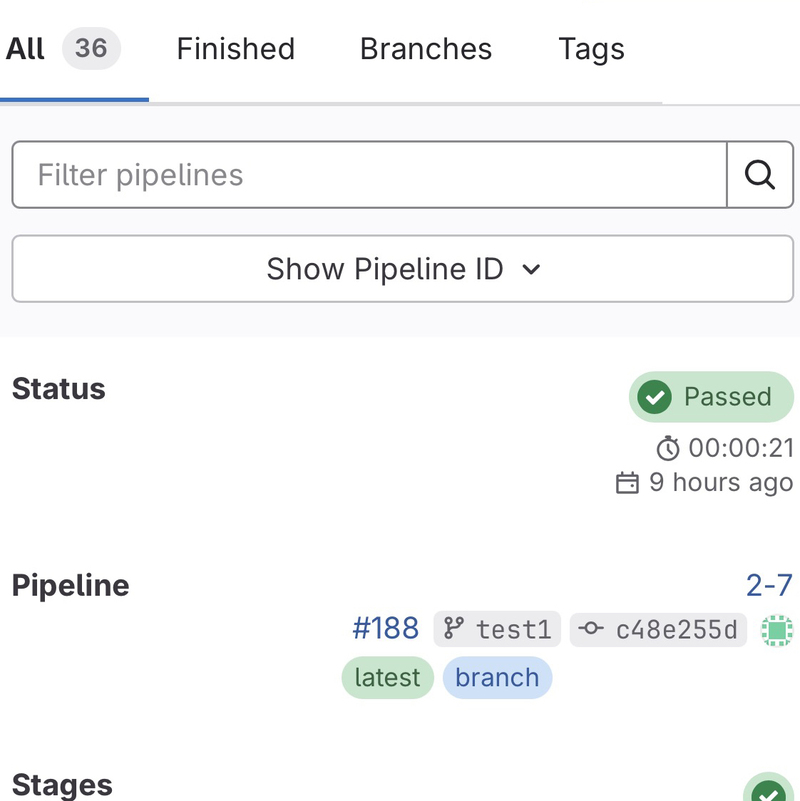The image size is (800, 801).
Task: Click the commit icon beside c48e255d
Action: (x=591, y=629)
